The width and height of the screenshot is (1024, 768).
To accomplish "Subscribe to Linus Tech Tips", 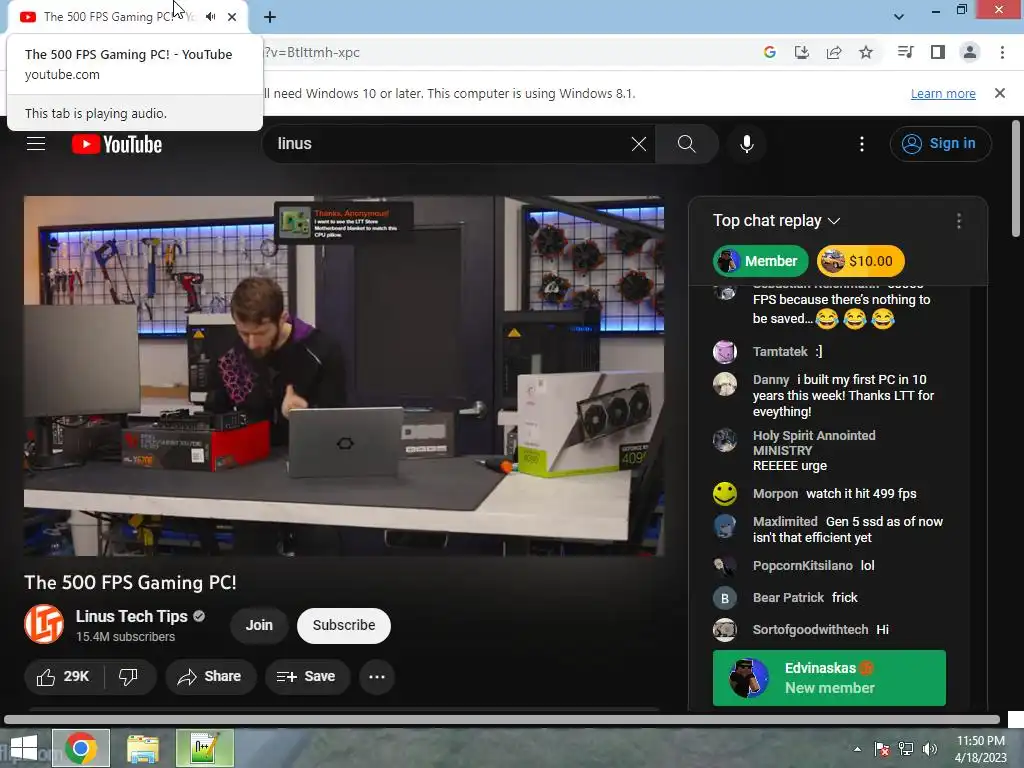I will (344, 625).
